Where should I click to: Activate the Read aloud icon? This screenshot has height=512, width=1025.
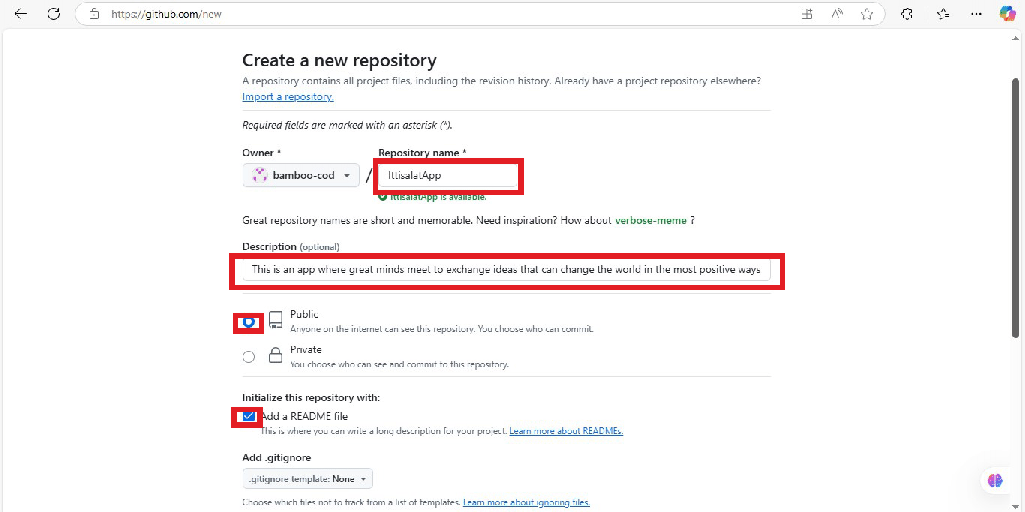click(837, 14)
